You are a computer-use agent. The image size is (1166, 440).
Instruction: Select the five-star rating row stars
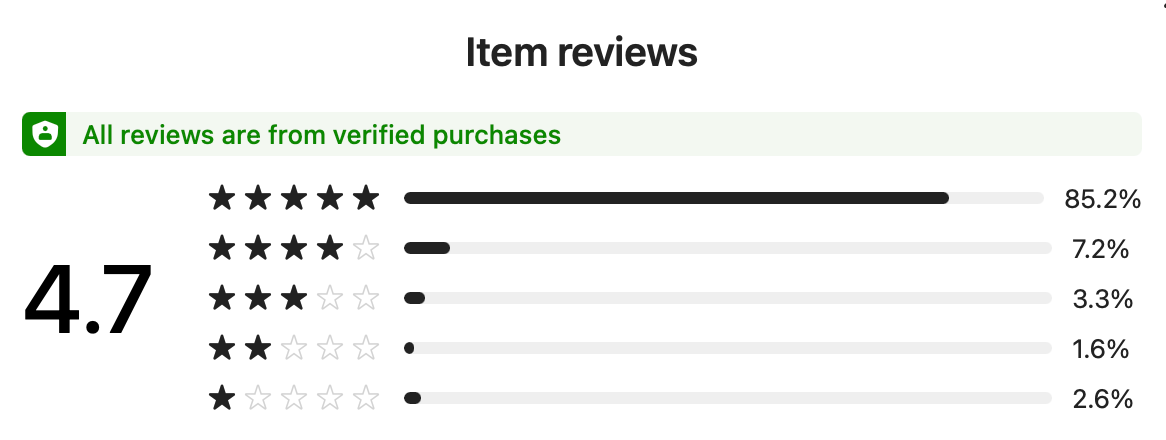tap(294, 198)
